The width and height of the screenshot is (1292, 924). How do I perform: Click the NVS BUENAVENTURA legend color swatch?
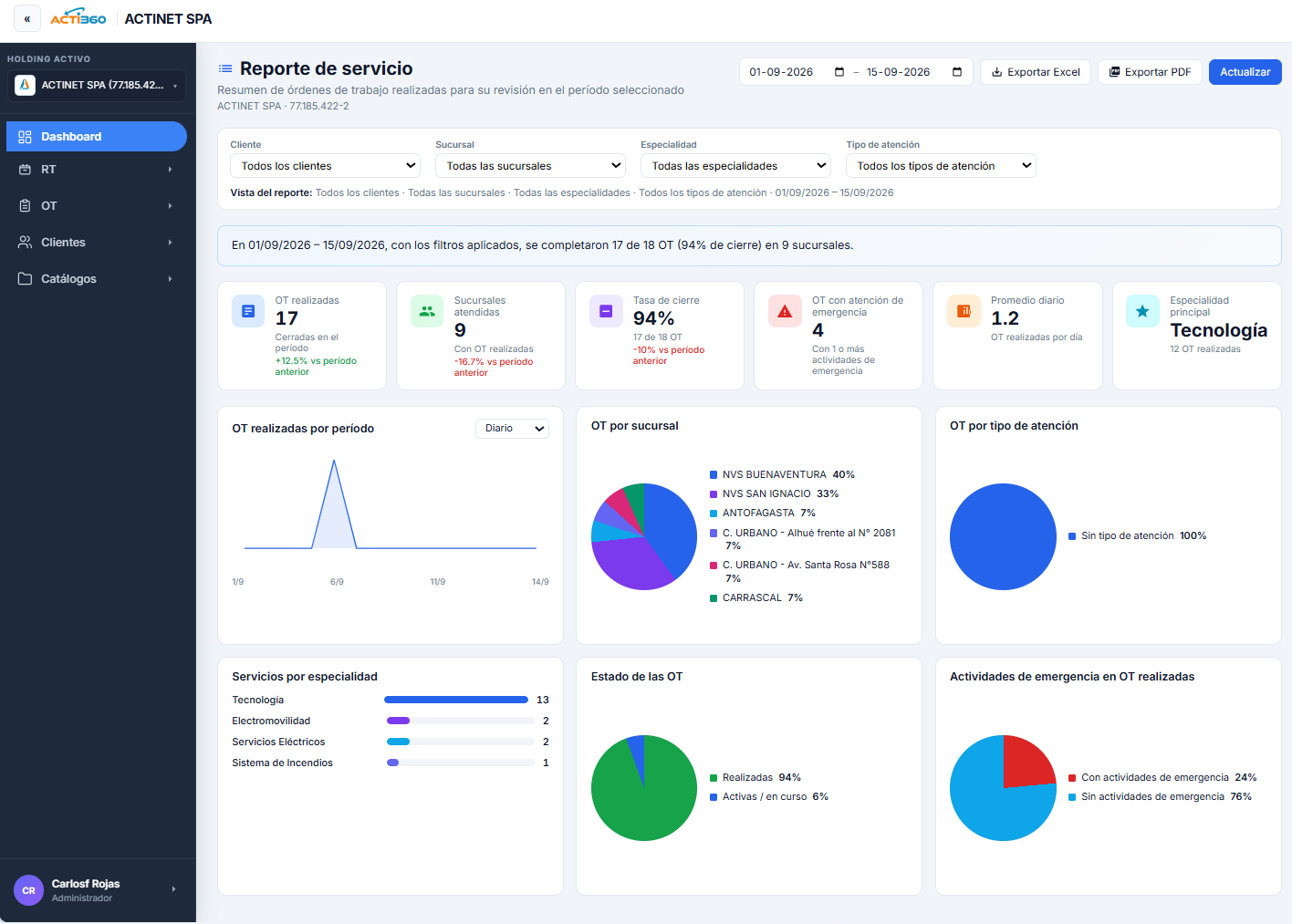point(714,474)
